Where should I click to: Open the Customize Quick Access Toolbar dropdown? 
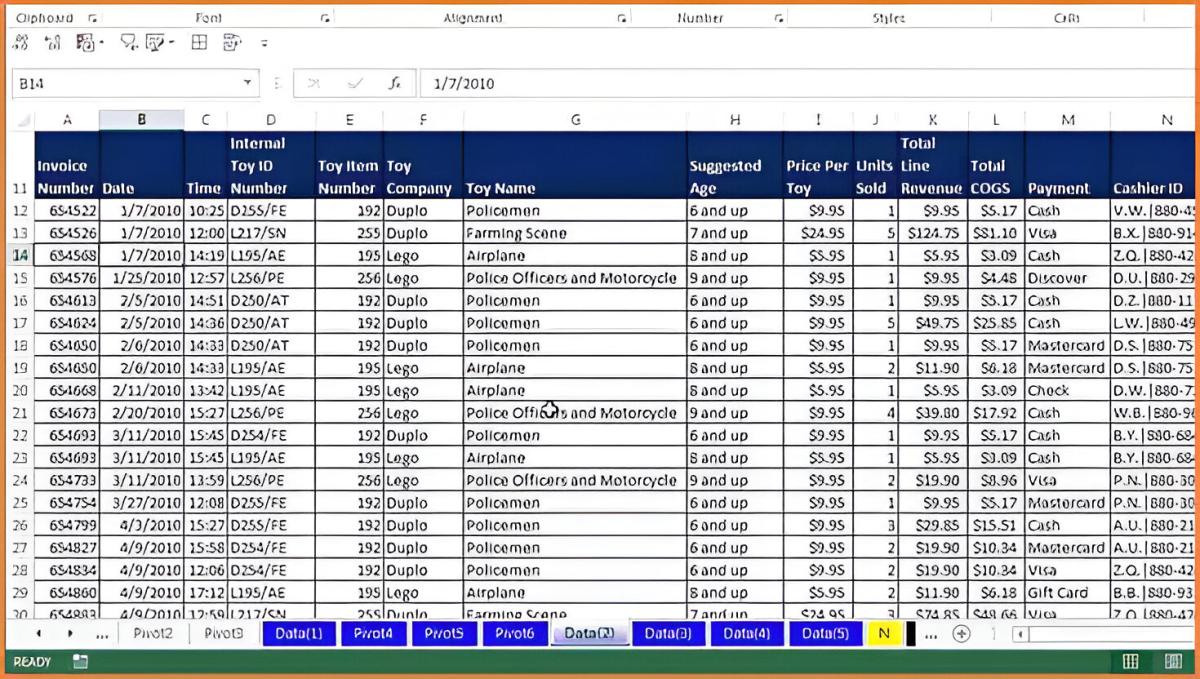click(x=265, y=43)
